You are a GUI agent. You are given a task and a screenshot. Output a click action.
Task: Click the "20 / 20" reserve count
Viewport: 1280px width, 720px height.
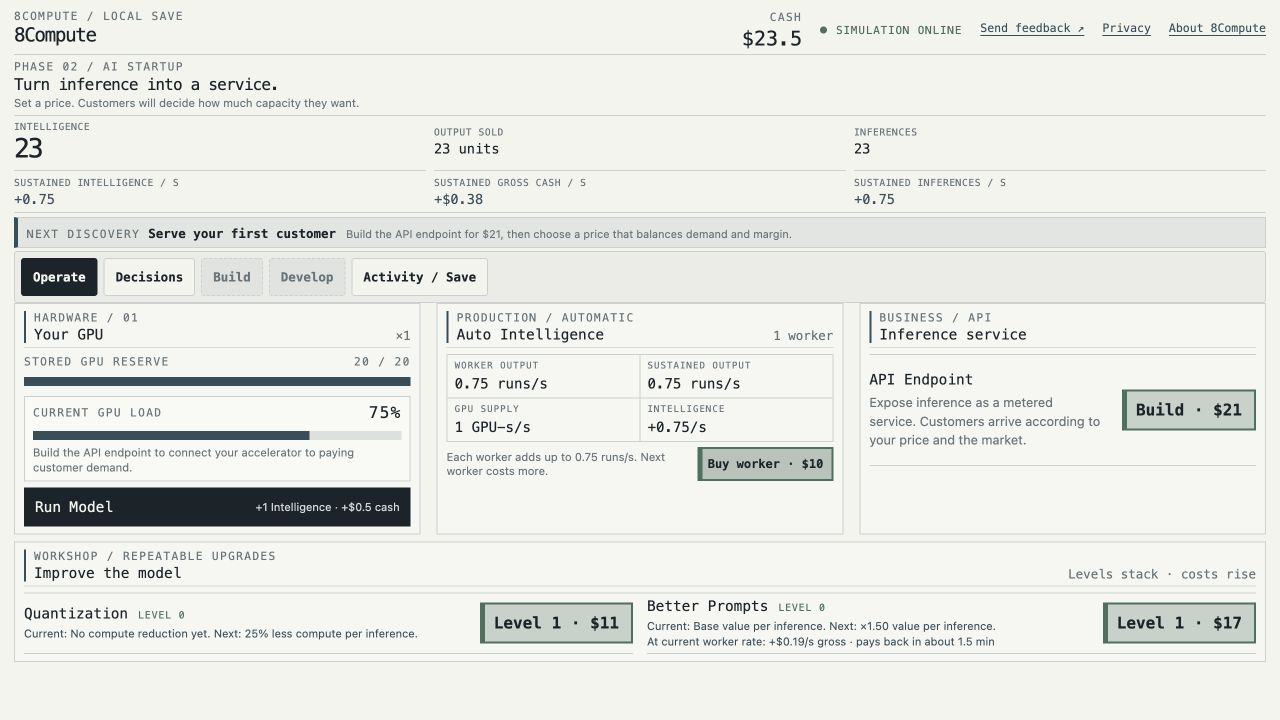click(x=382, y=362)
